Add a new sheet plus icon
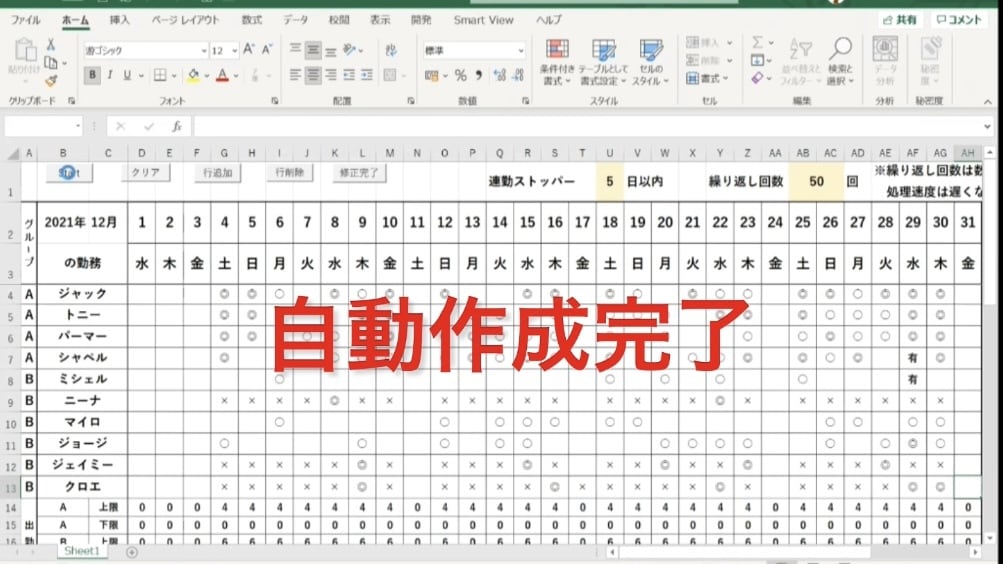1003x564 pixels. coord(132,552)
